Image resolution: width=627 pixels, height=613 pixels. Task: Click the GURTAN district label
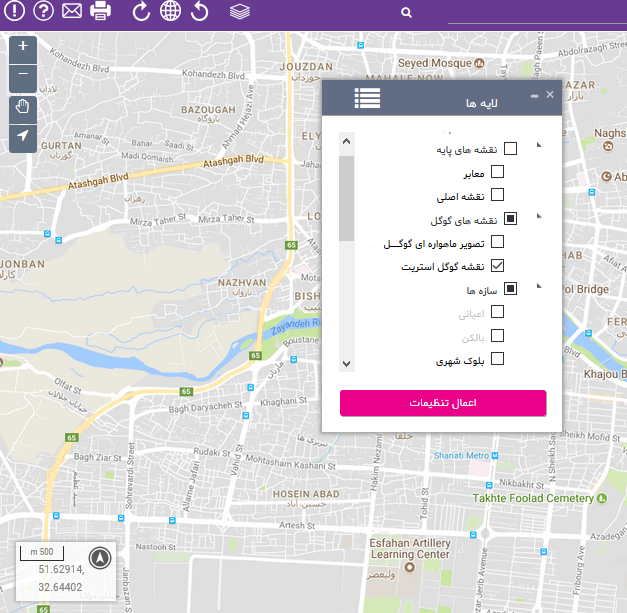pos(61,146)
